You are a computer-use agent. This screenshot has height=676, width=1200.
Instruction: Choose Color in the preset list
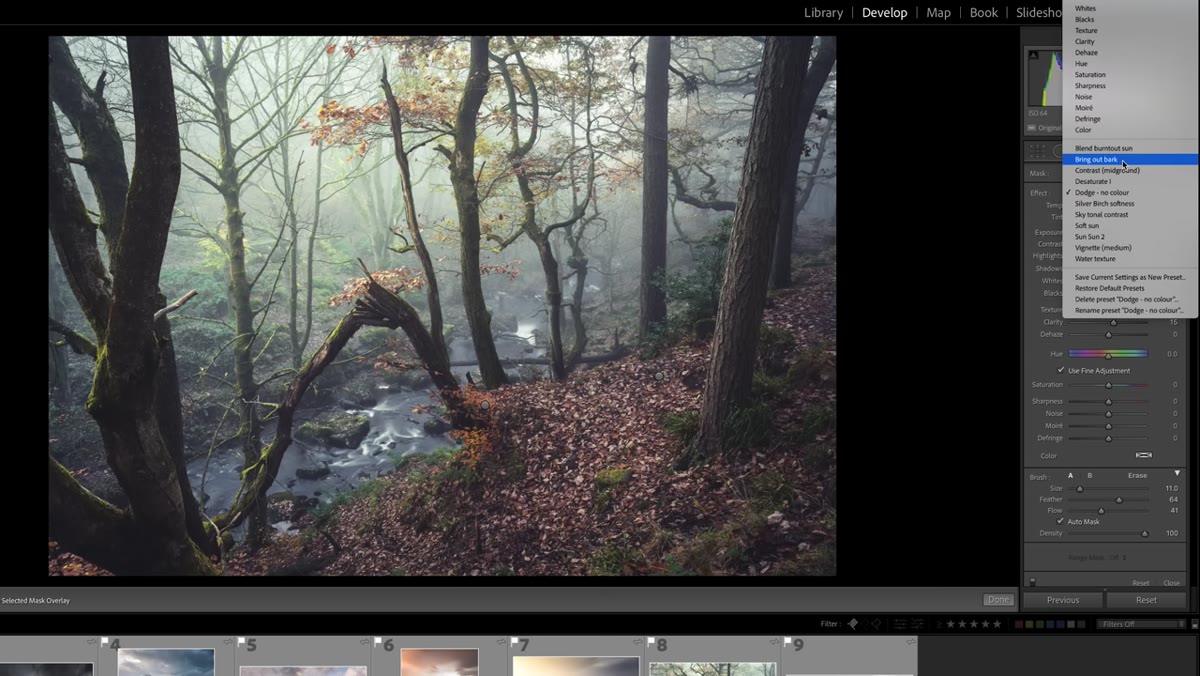(x=1130, y=129)
